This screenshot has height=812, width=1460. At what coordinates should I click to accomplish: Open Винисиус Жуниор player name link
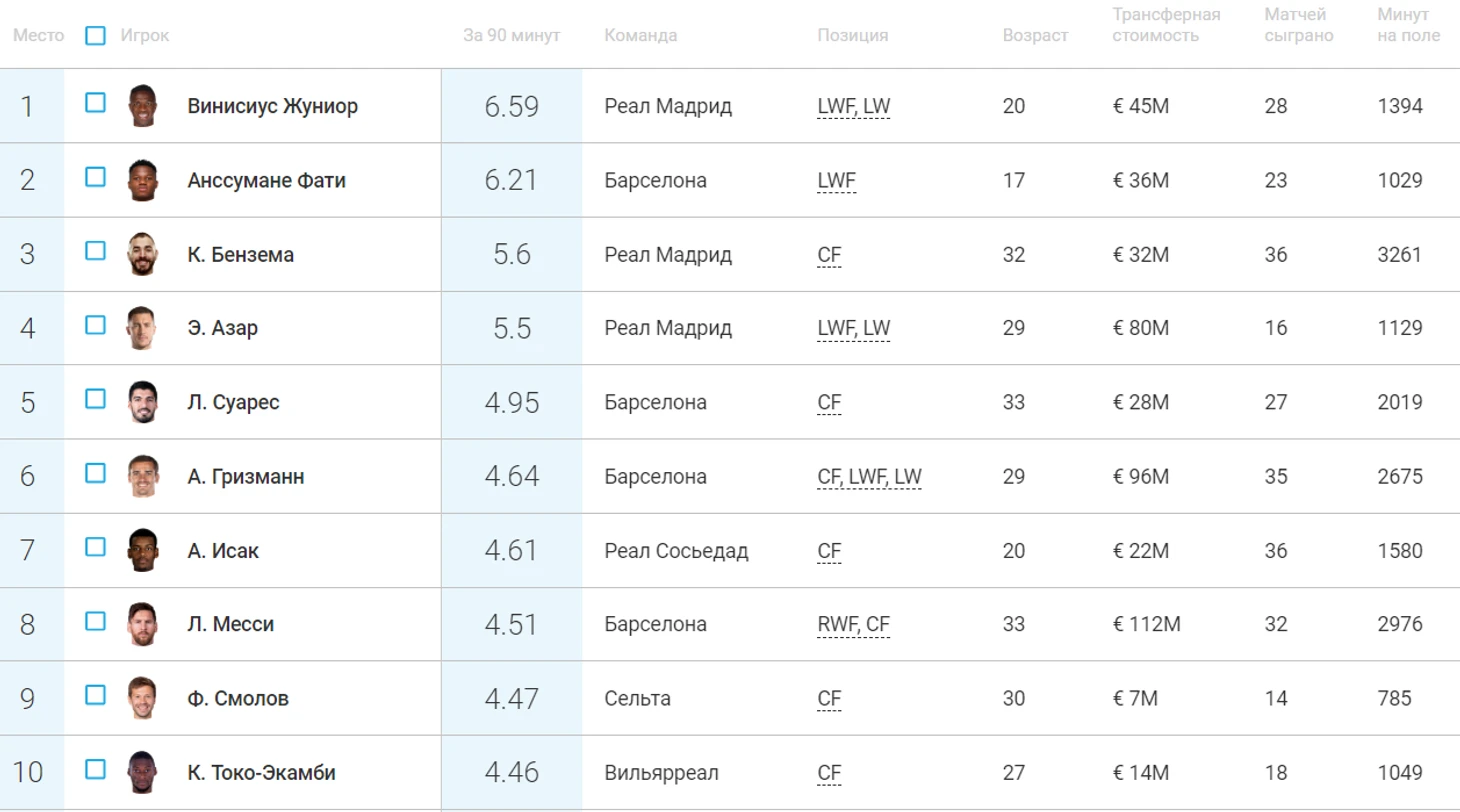[272, 106]
